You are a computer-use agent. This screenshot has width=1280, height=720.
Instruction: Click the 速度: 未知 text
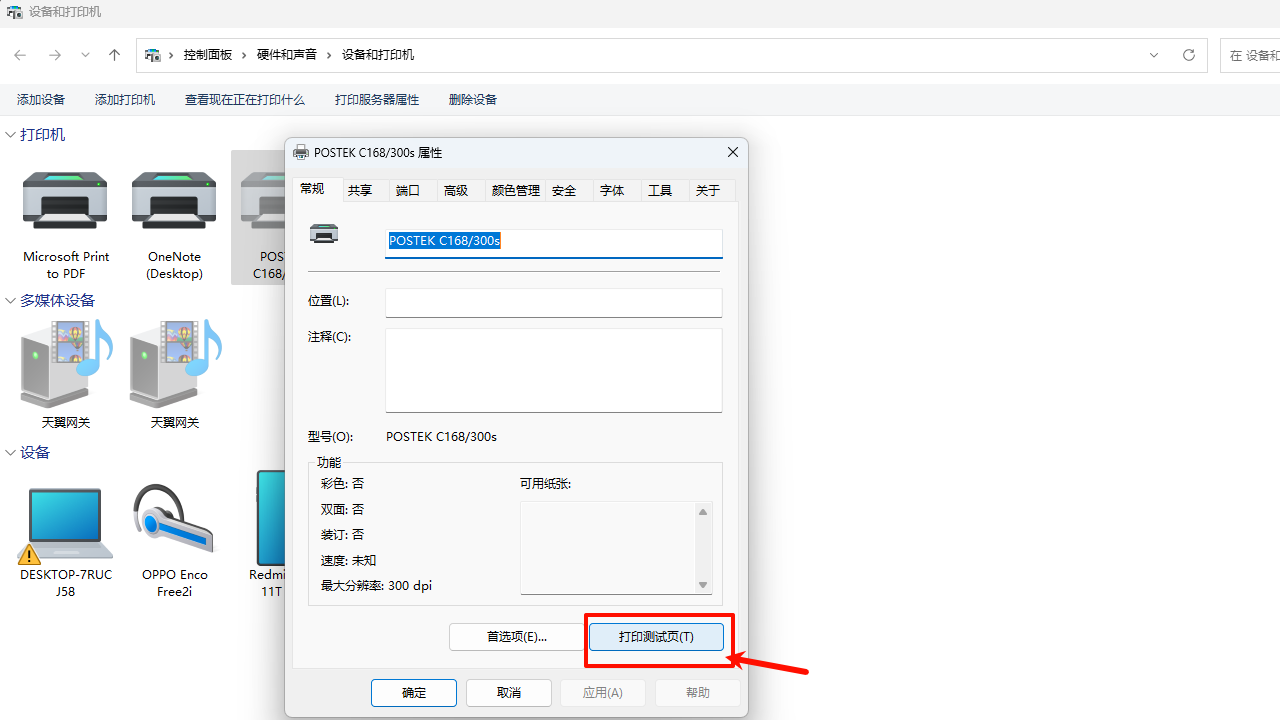(x=348, y=561)
